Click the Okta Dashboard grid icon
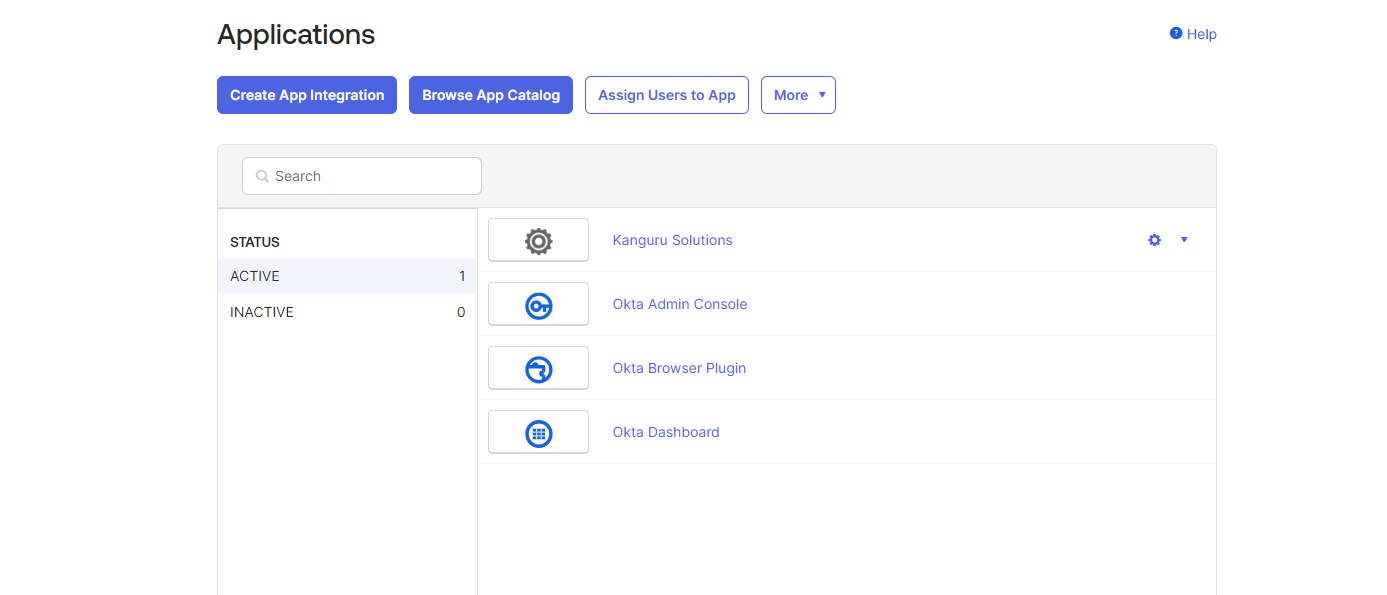The image size is (1387, 595). click(x=538, y=433)
